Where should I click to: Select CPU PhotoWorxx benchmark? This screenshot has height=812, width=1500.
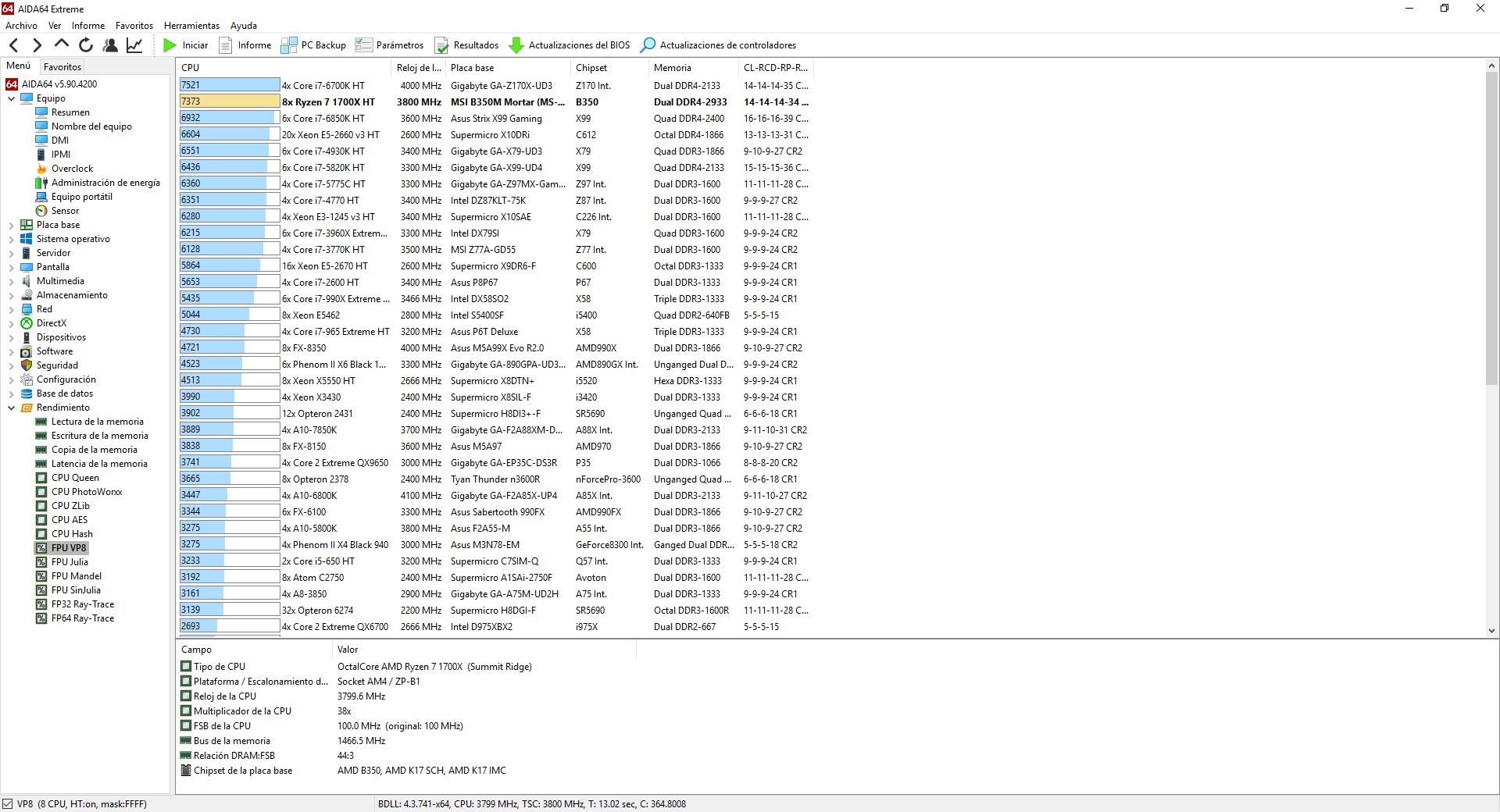(79, 492)
